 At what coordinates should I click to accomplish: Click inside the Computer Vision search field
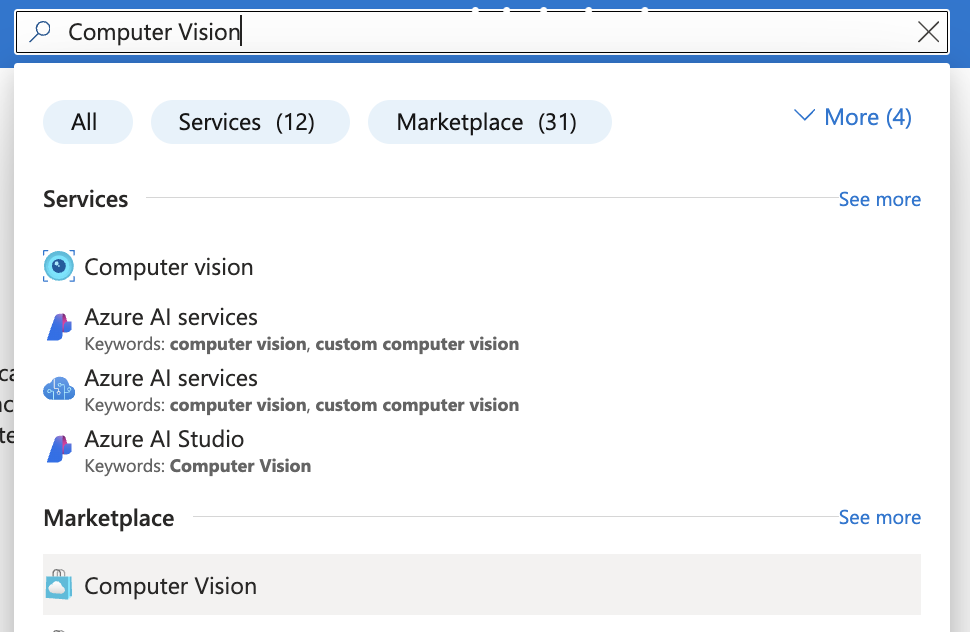(x=482, y=32)
